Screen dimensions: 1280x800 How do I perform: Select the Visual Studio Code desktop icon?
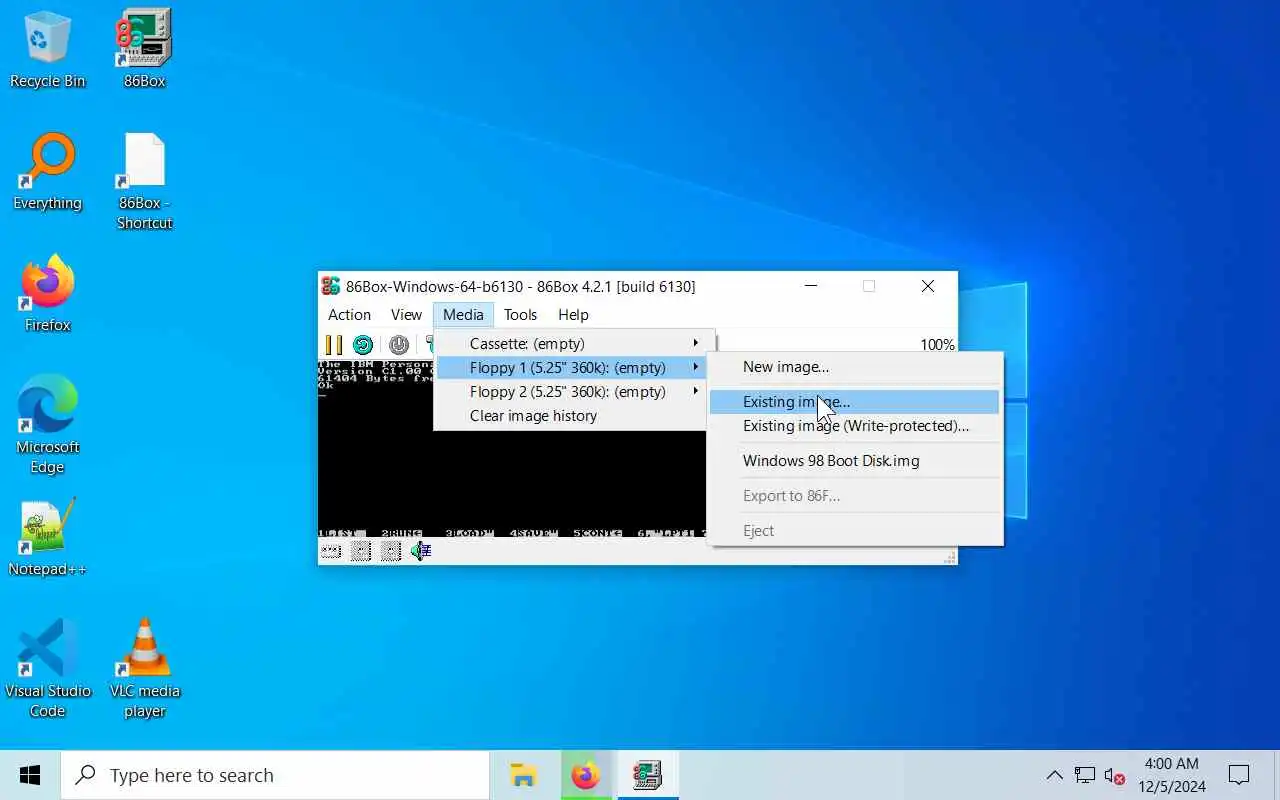pyautogui.click(x=47, y=669)
